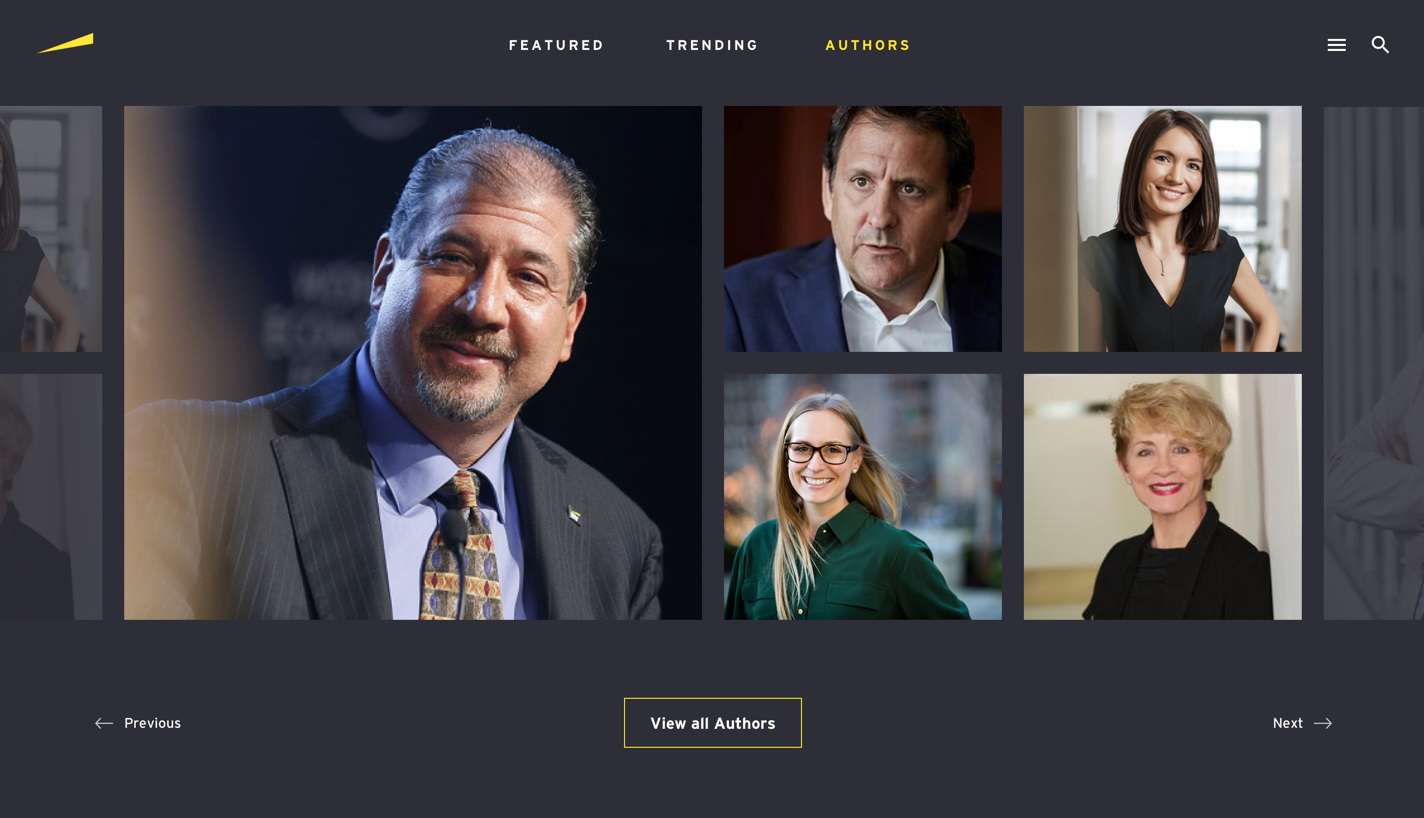Click the Previous text link
The image size is (1424, 818).
point(152,723)
